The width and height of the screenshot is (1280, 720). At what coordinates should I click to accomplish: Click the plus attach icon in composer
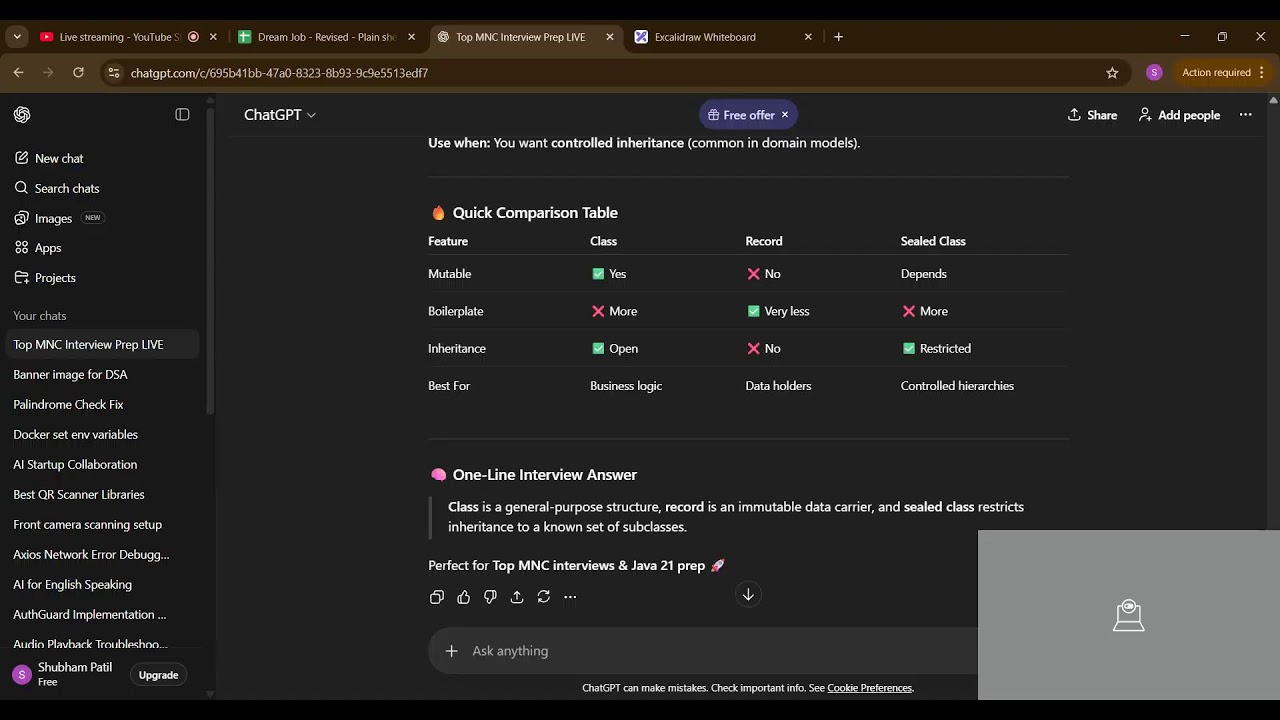[452, 651]
